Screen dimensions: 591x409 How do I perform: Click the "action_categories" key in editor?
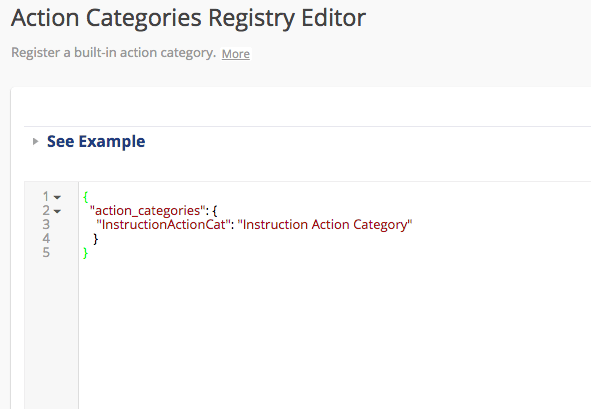click(147, 211)
